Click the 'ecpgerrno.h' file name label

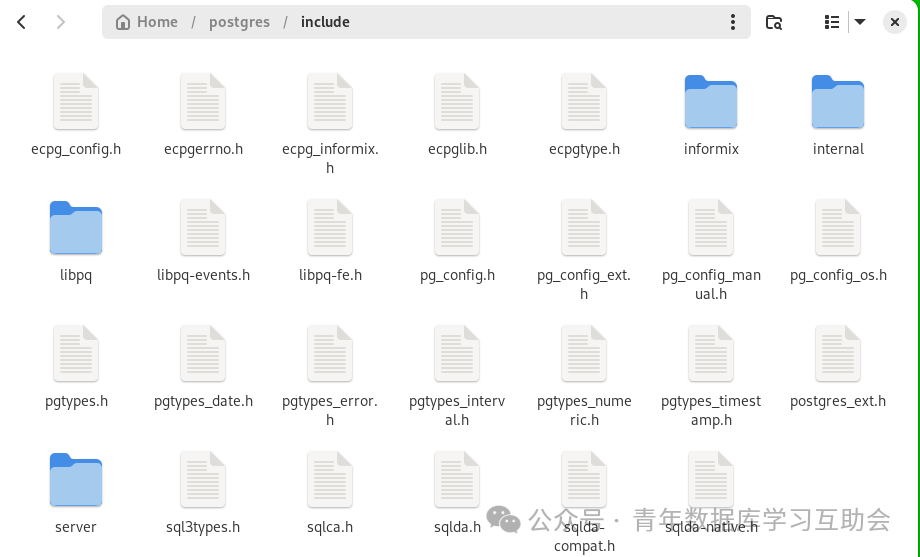[x=203, y=149]
